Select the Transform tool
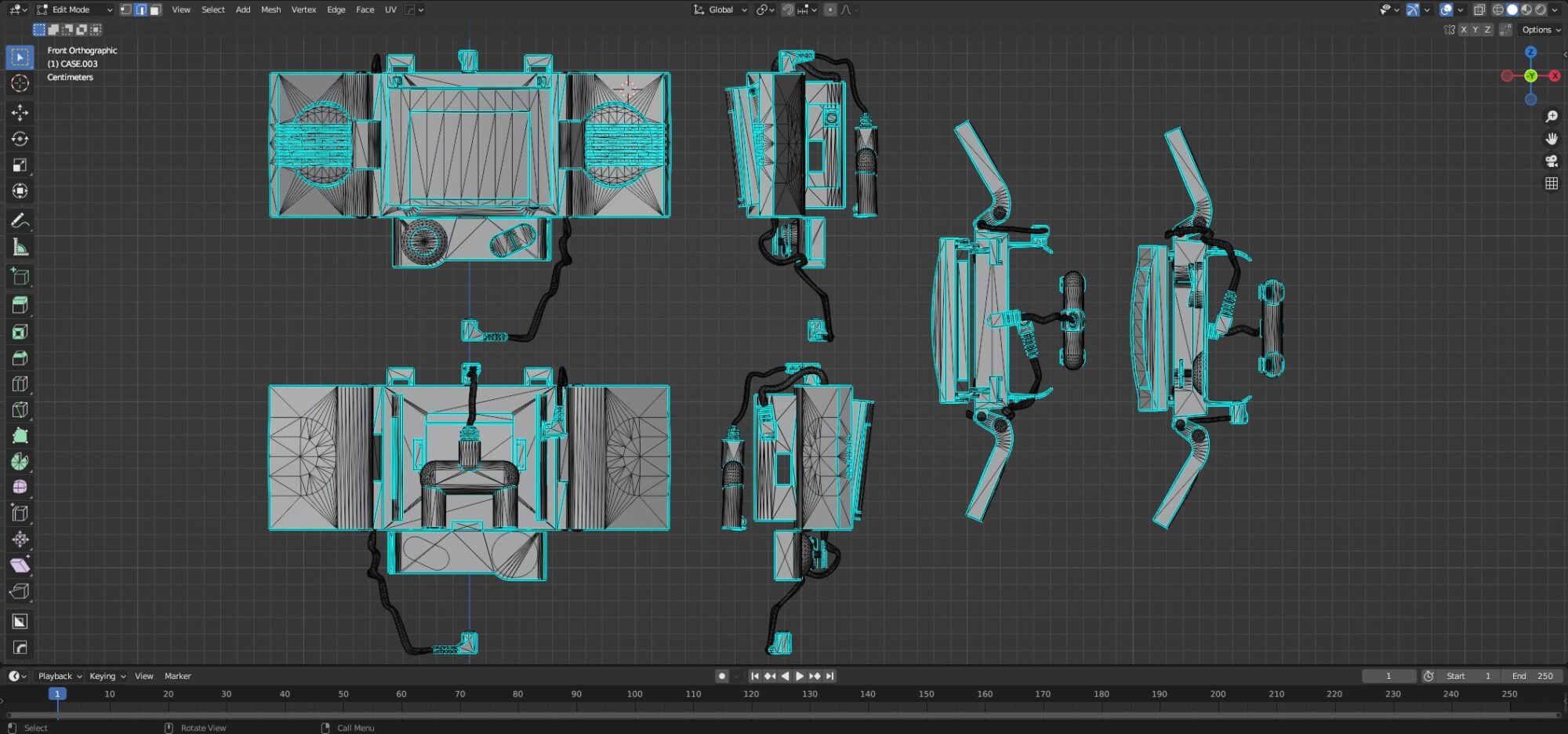Screen dimensions: 1568x734 tap(20, 191)
